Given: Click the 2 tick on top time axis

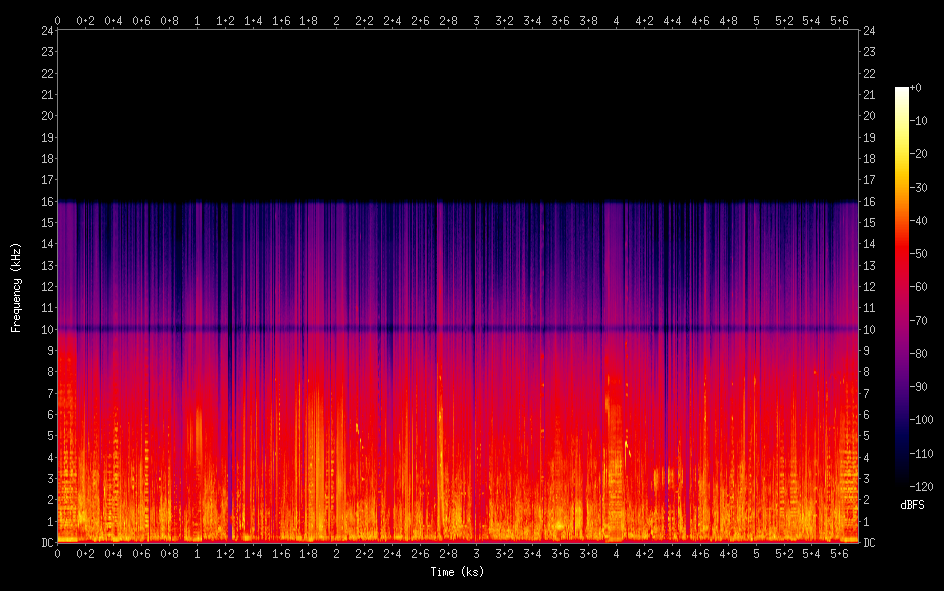Looking at the screenshot, I should coord(337,19).
